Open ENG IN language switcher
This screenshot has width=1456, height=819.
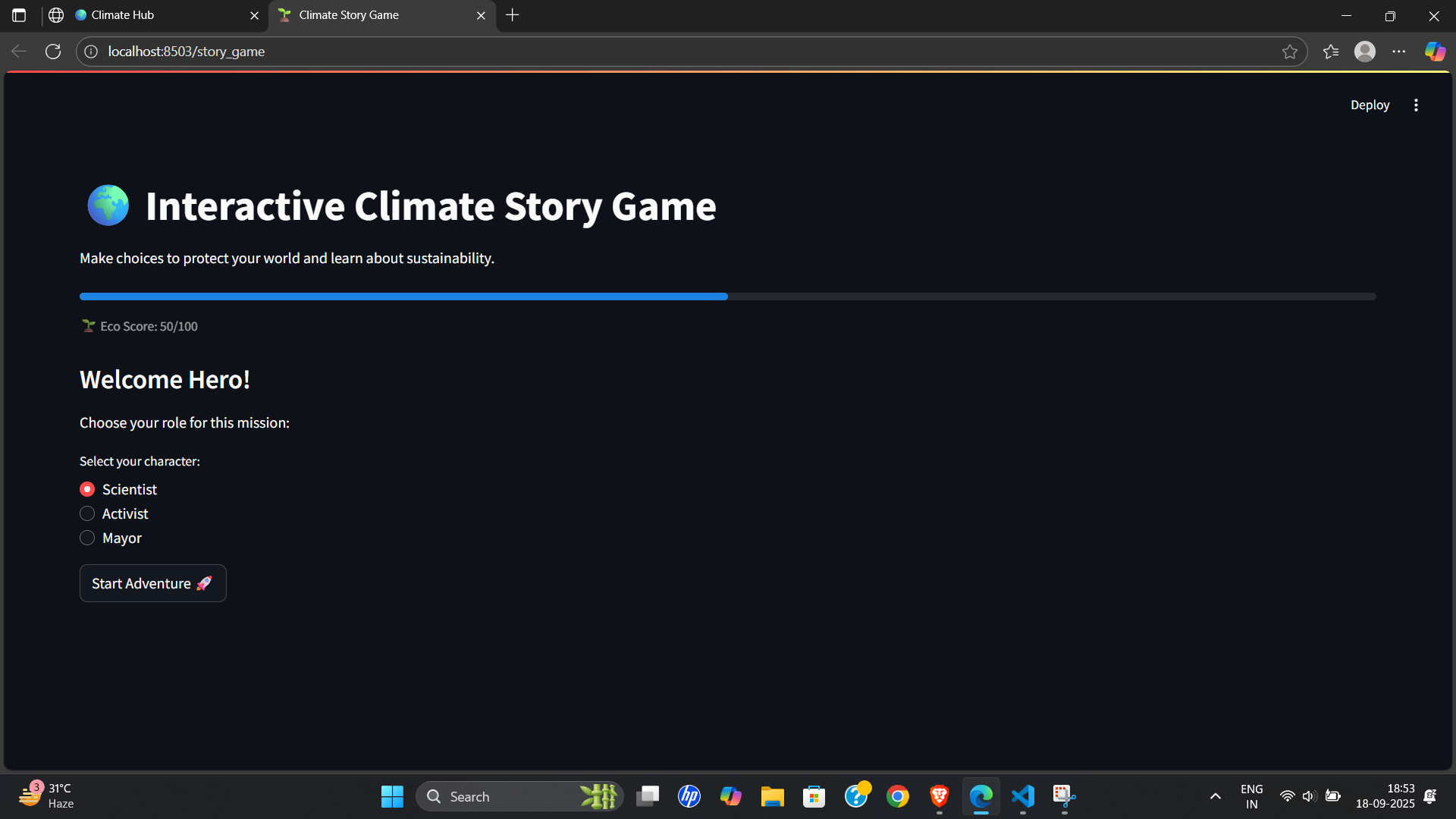tap(1251, 796)
